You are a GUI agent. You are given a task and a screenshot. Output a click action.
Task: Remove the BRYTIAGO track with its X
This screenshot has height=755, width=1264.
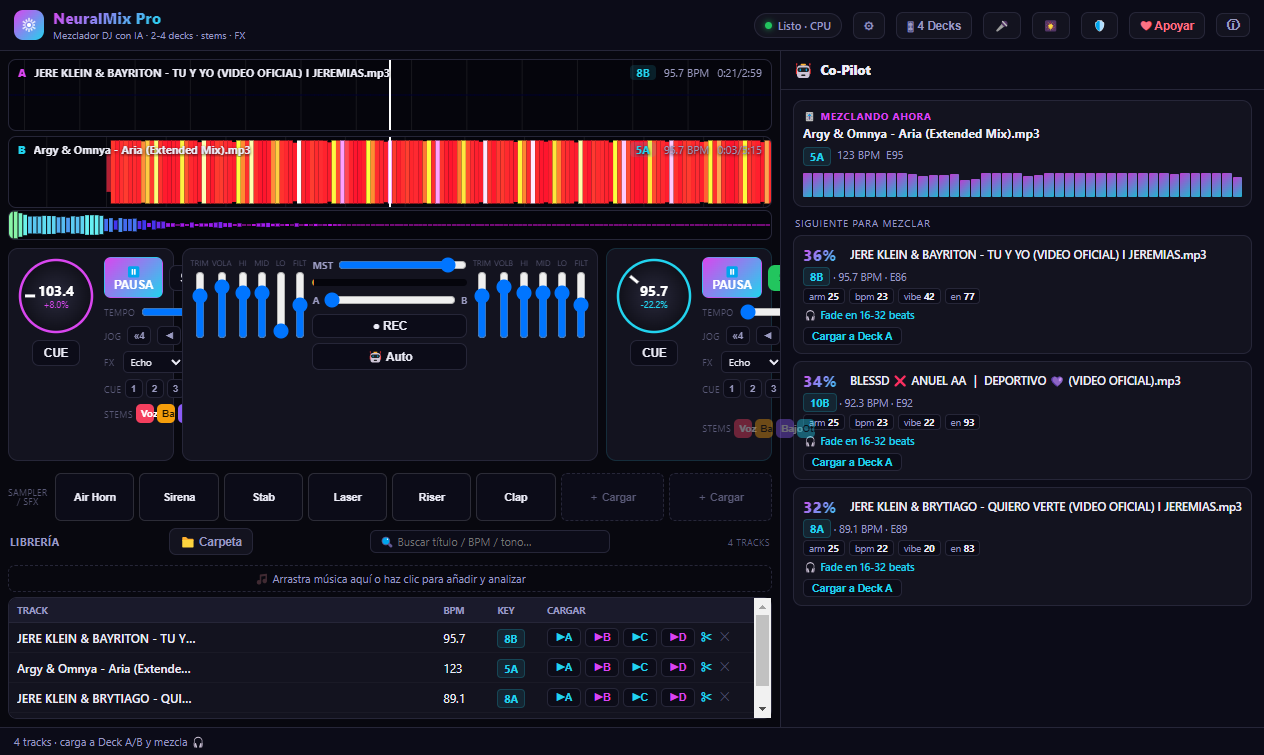coord(725,697)
